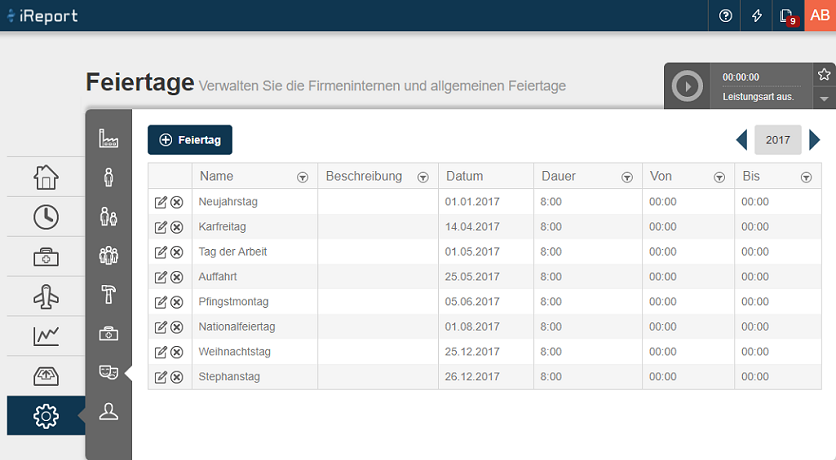
Task: Click the date 25.05.2017
Action: click(472, 277)
